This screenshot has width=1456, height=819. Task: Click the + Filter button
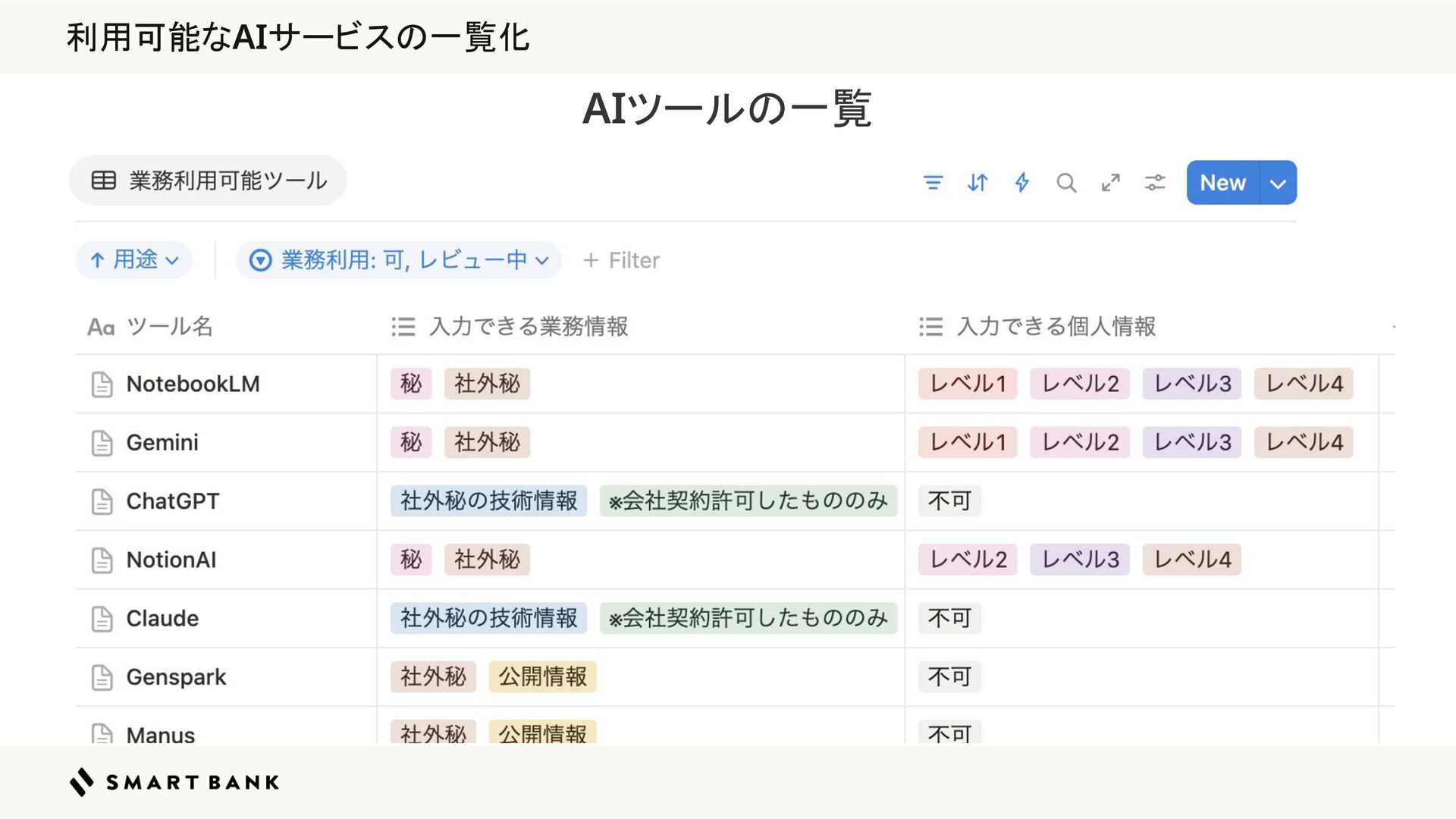tap(621, 260)
